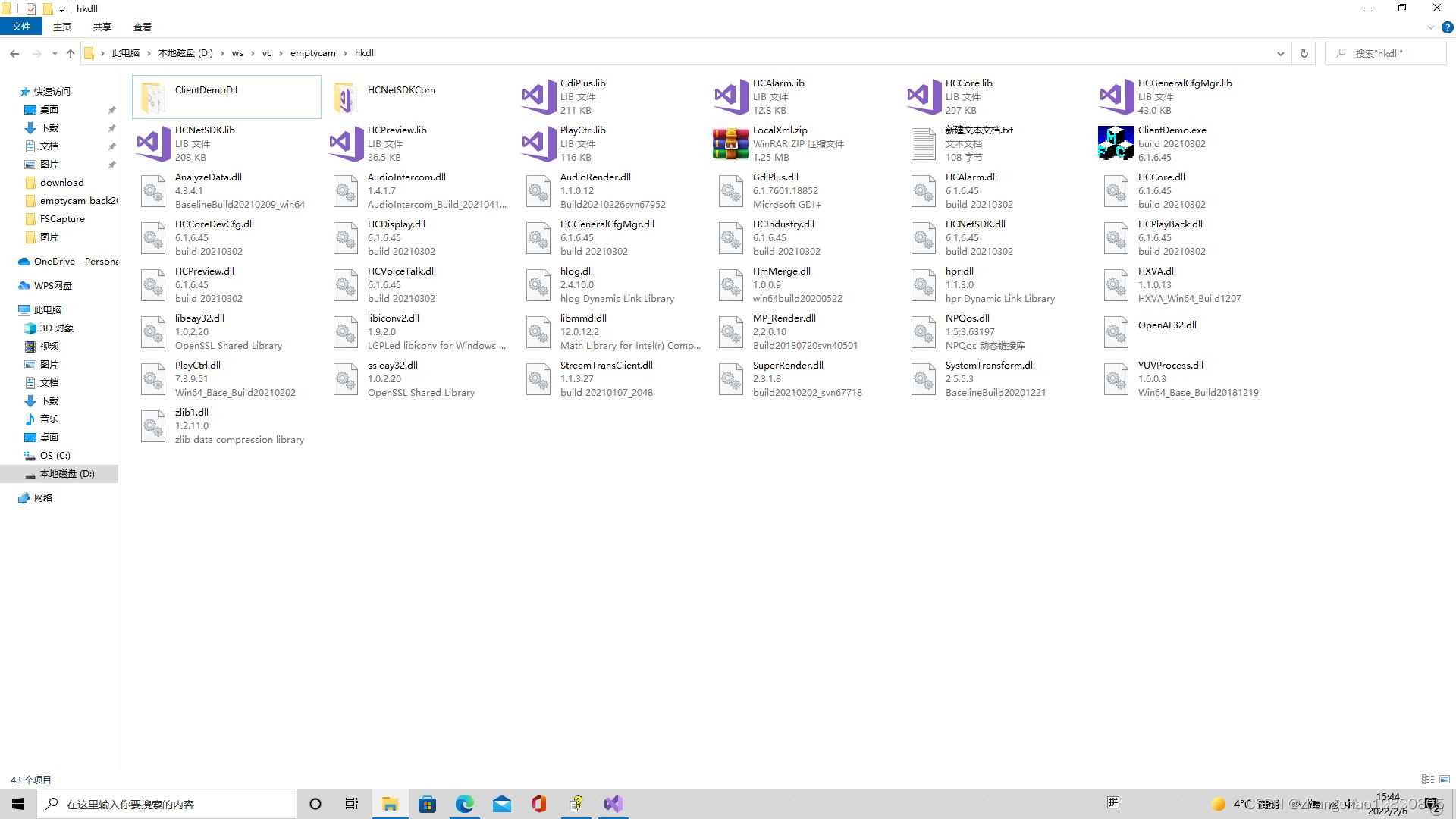This screenshot has width=1456, height=819.
Task: Navigate to emptycam in address path
Action: tap(312, 53)
